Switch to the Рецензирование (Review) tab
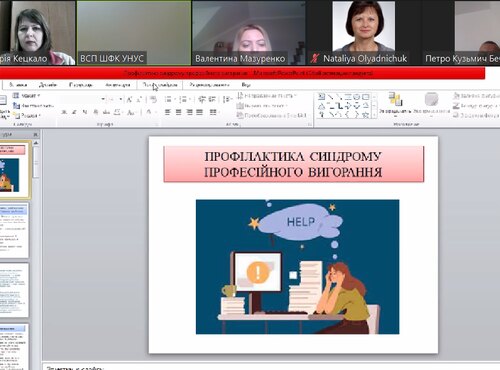500x370 pixels. pos(209,85)
